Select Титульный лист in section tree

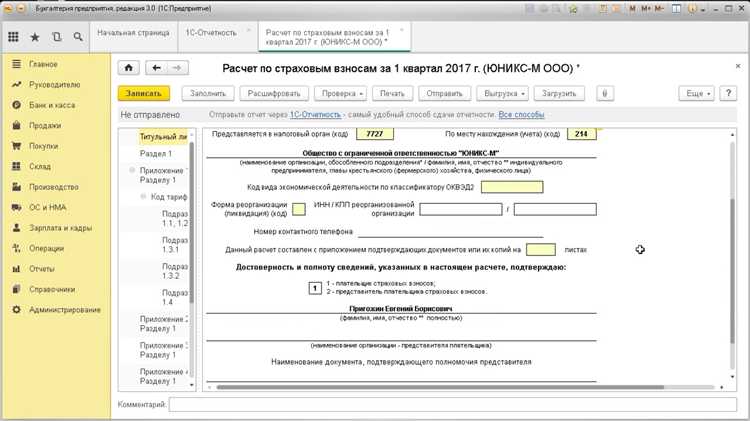(x=163, y=137)
